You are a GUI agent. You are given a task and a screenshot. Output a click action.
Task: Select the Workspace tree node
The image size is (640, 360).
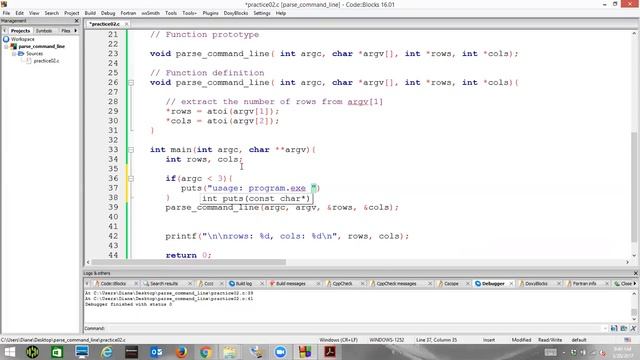click(x=22, y=39)
